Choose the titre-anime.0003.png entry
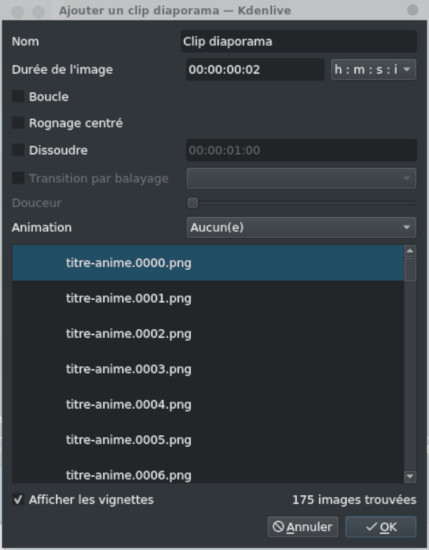 208,369
